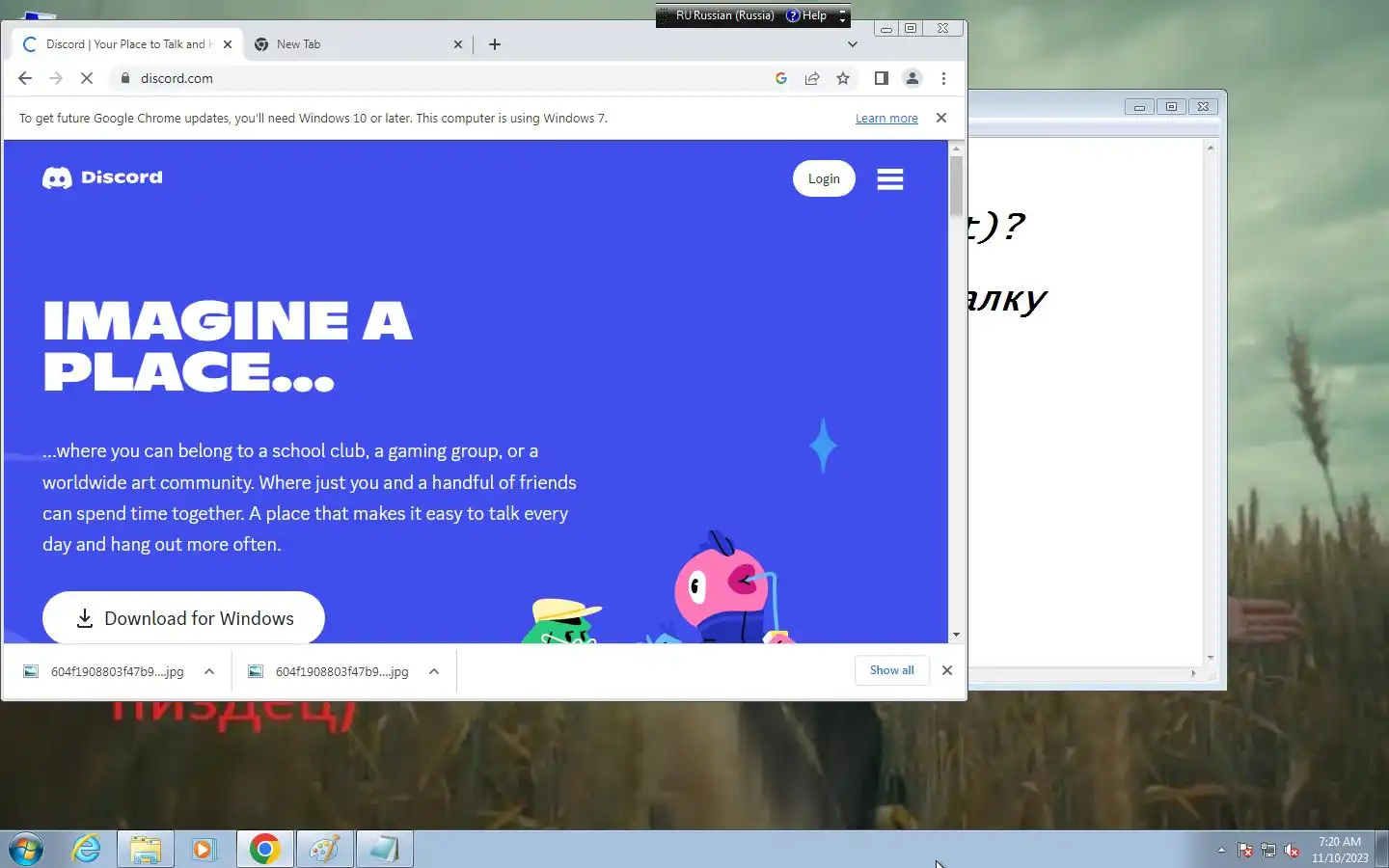Stop loading the Discord page
Image resolution: width=1389 pixels, height=868 pixels.
87,78
